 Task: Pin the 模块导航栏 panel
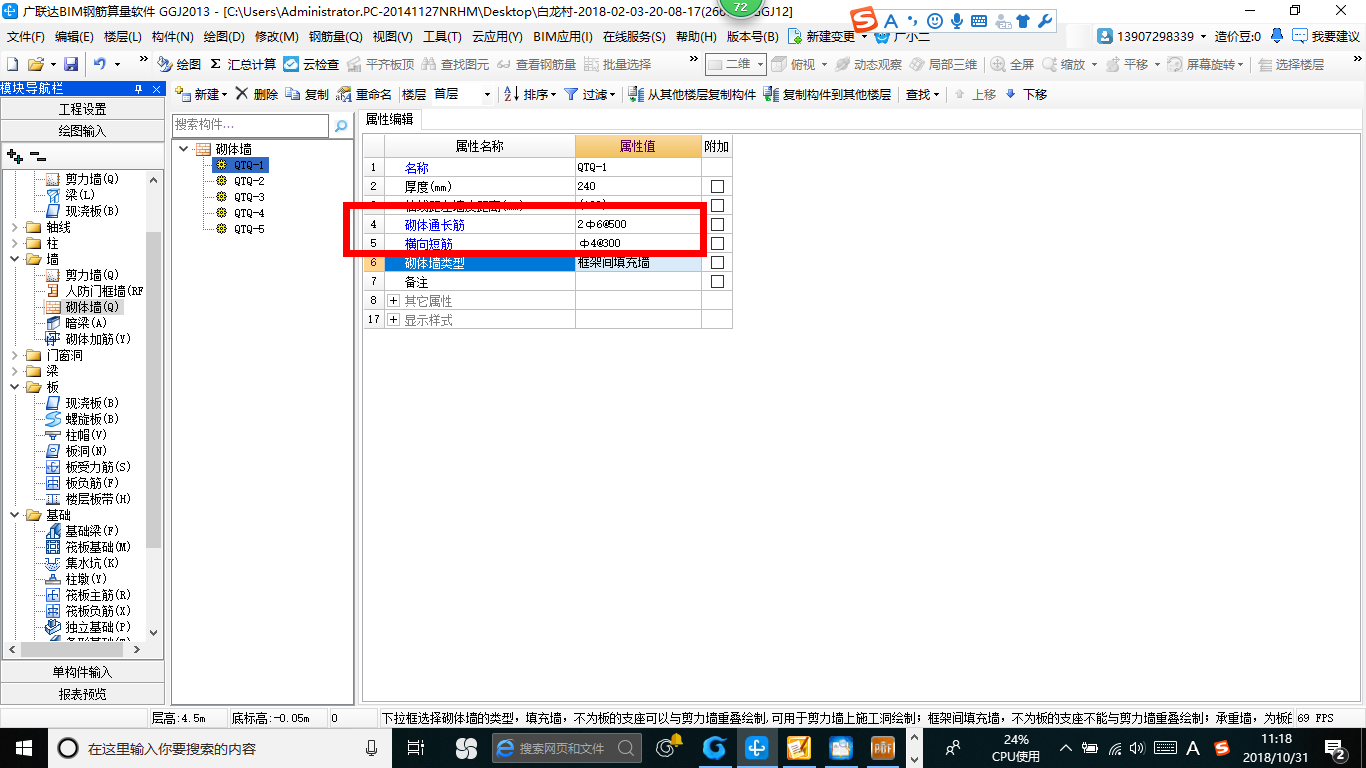pyautogui.click(x=139, y=89)
